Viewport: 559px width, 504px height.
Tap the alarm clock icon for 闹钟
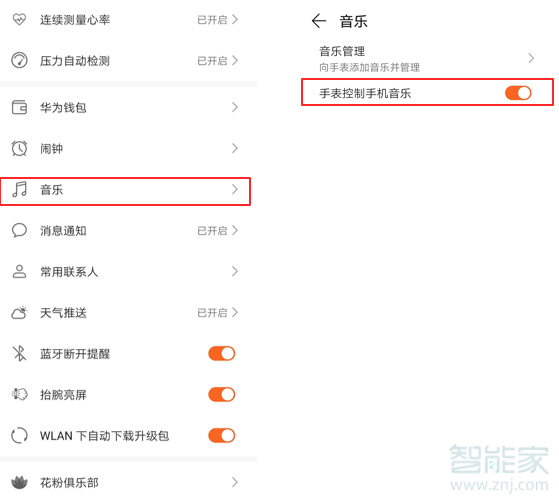tap(19, 148)
